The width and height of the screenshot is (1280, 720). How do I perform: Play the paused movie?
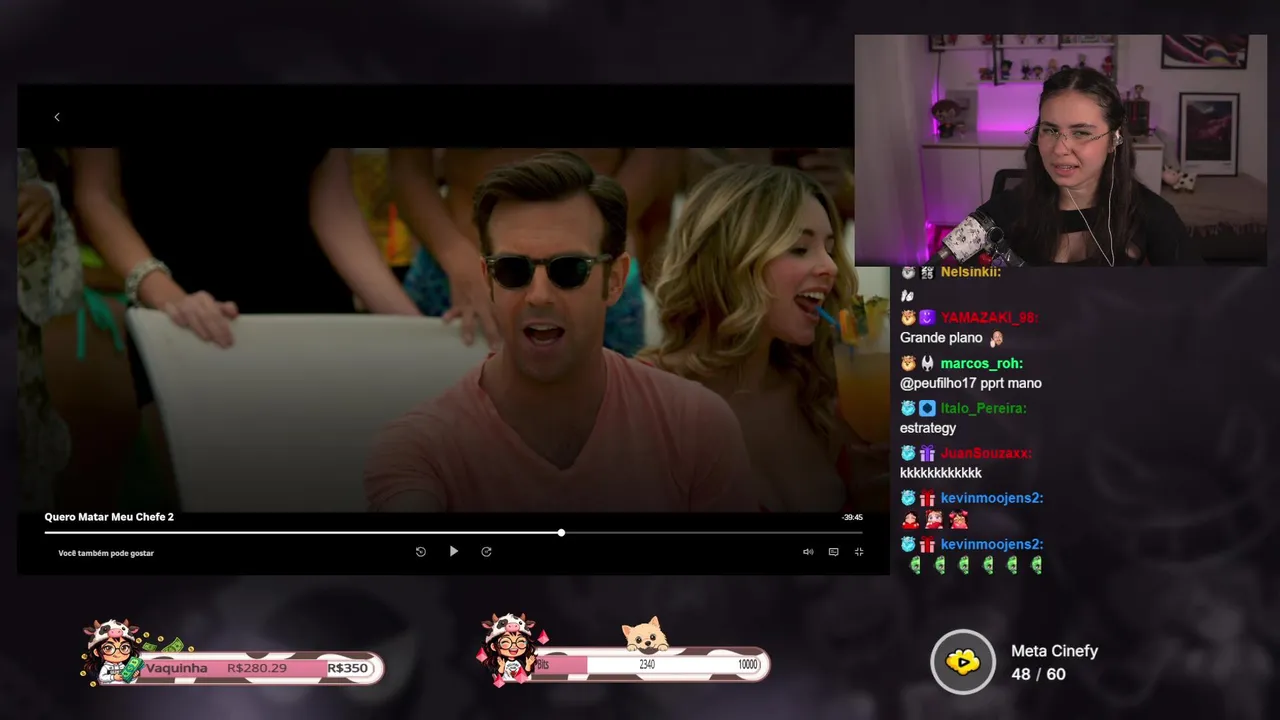(x=453, y=551)
